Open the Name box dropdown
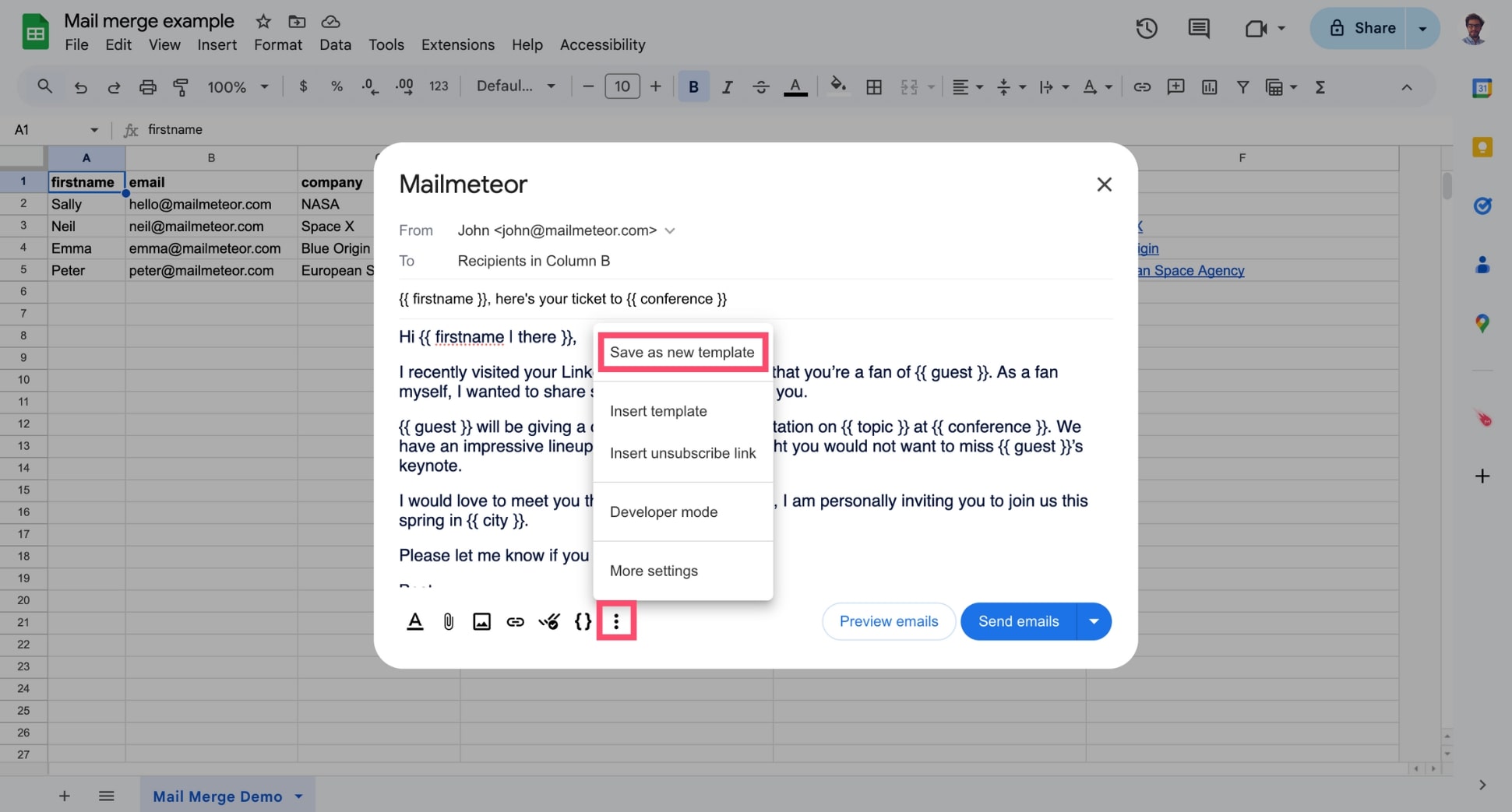Screen dimensions: 1512x812 coord(94,130)
